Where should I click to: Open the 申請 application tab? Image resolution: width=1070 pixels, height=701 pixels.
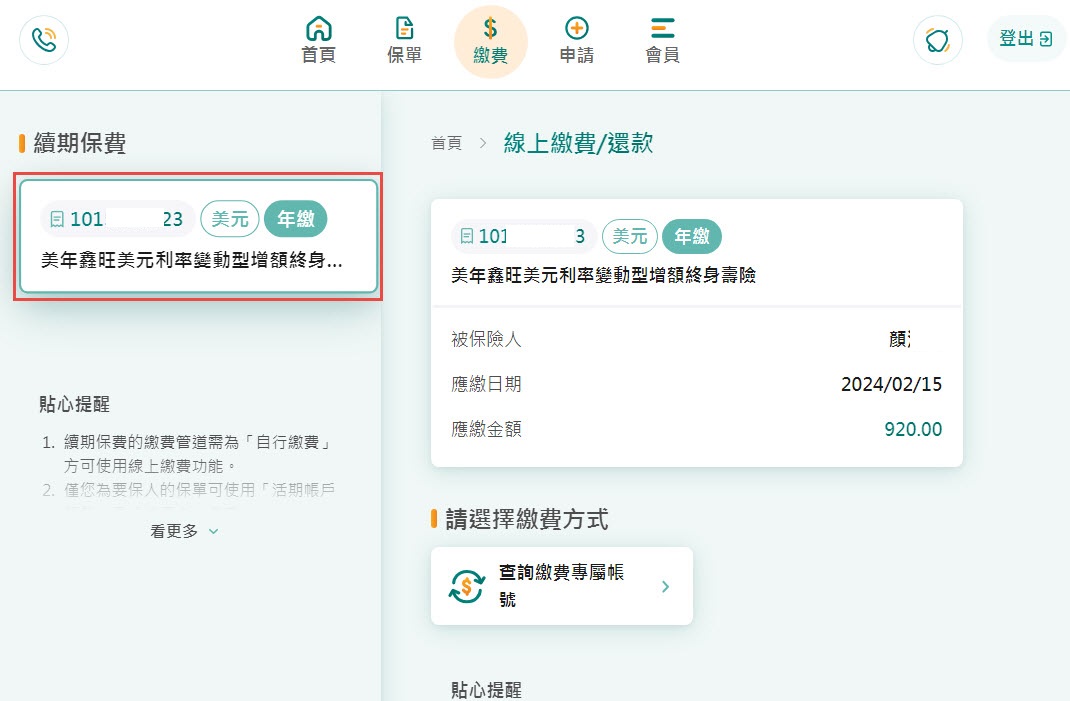coord(577,40)
